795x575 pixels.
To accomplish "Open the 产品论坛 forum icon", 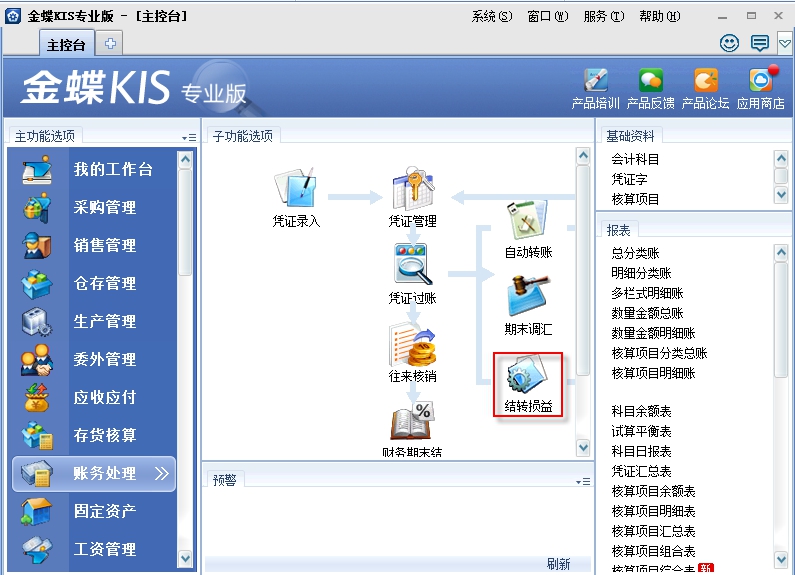I will [x=706, y=88].
